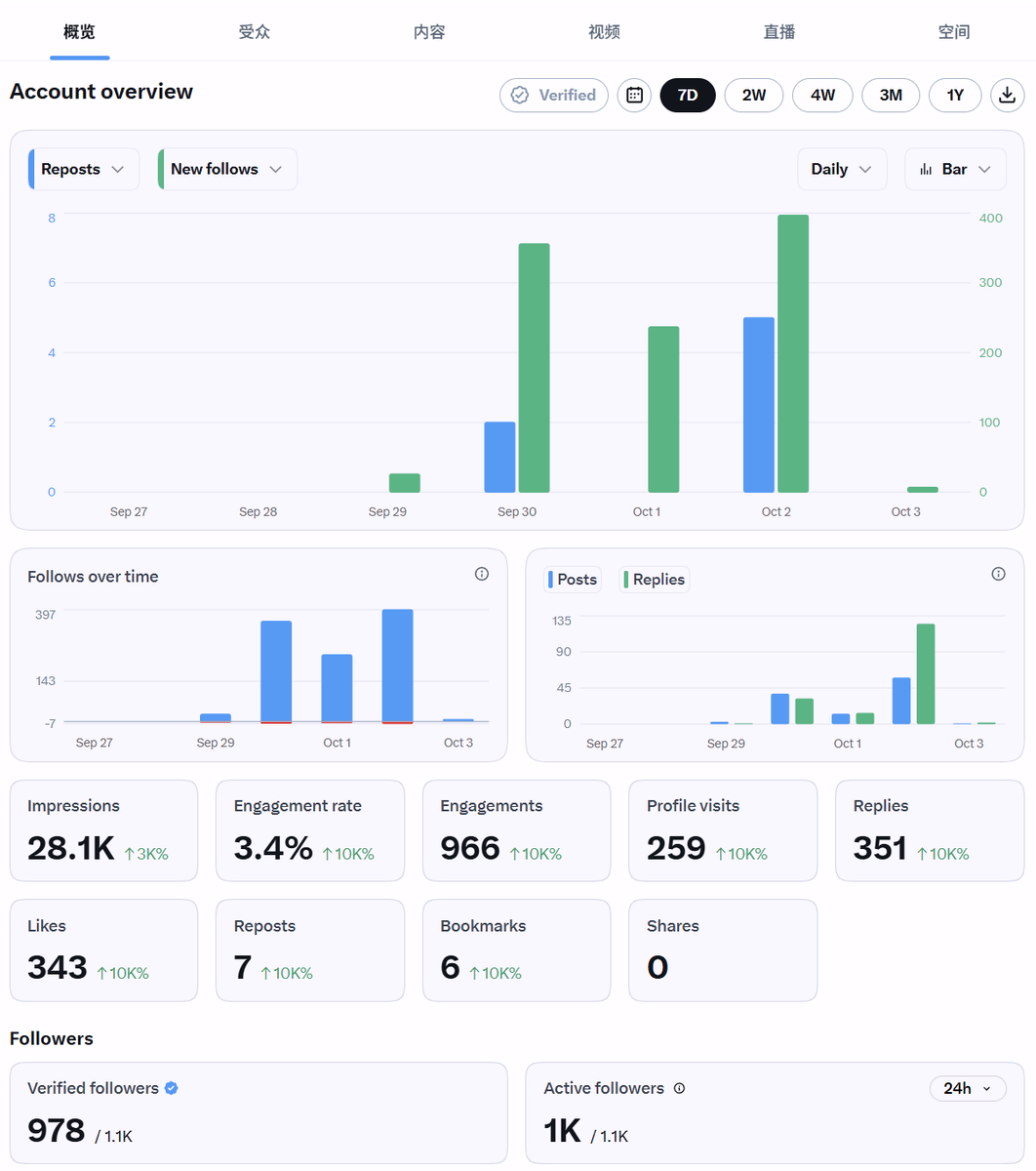Show info for Follows over time chart
The image size is (1036, 1171).
[x=482, y=574]
